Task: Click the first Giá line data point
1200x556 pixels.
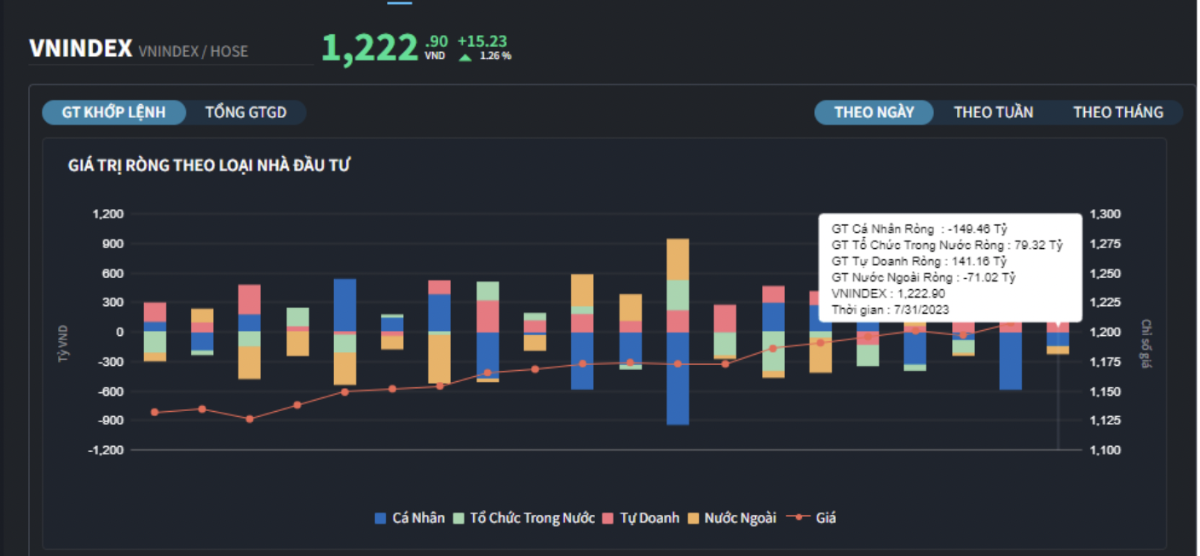Action: pos(154,412)
